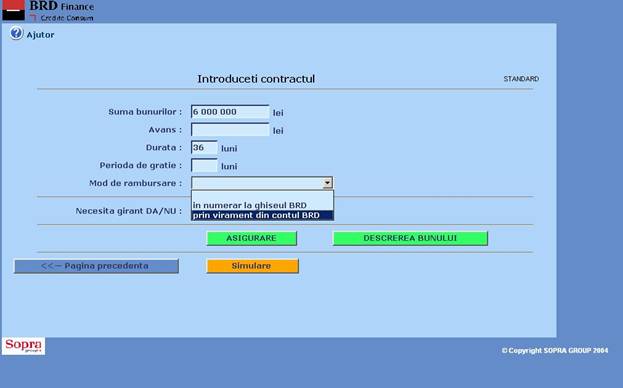Click the Mod de rambursare dropdown arrow
The height and width of the screenshot is (388, 623).
[x=327, y=183]
